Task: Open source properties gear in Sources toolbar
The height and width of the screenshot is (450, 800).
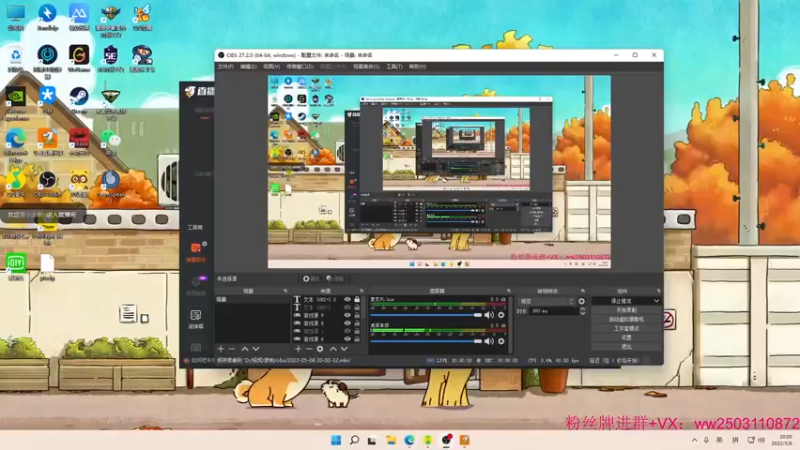Action: pos(320,349)
